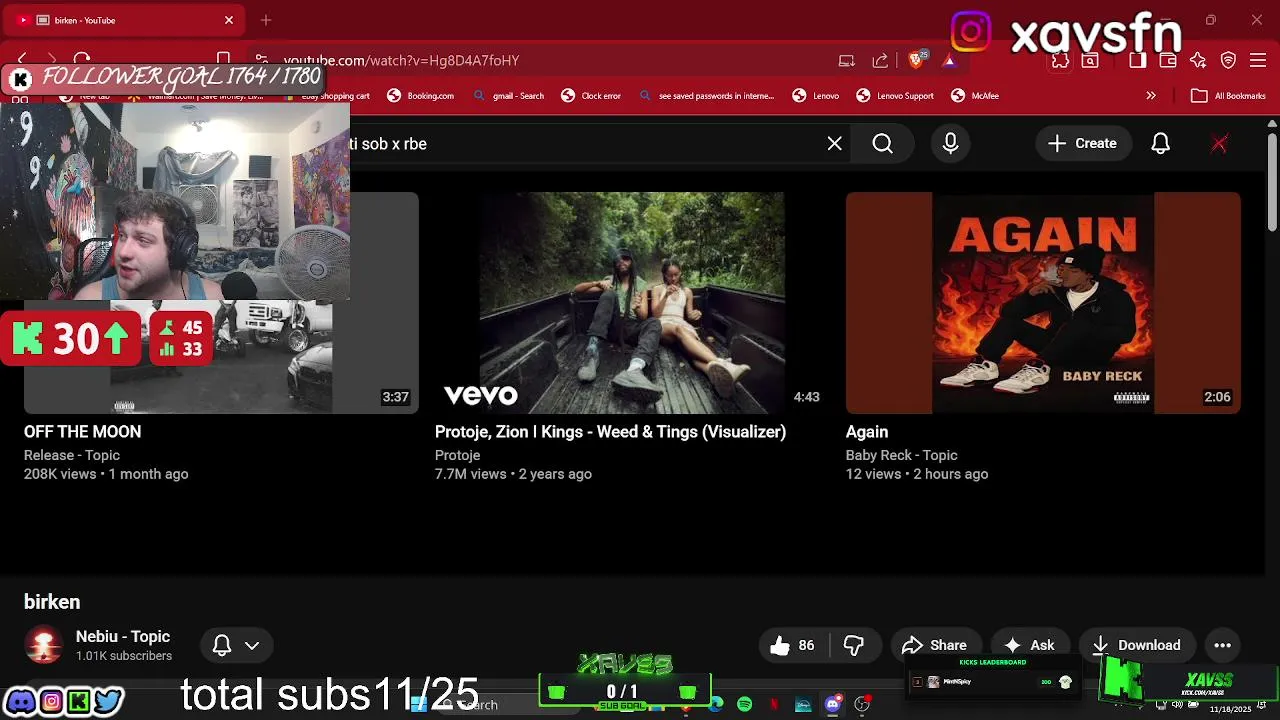Open gmail - Search bookmark
This screenshot has height=720, width=1280.
point(509,96)
